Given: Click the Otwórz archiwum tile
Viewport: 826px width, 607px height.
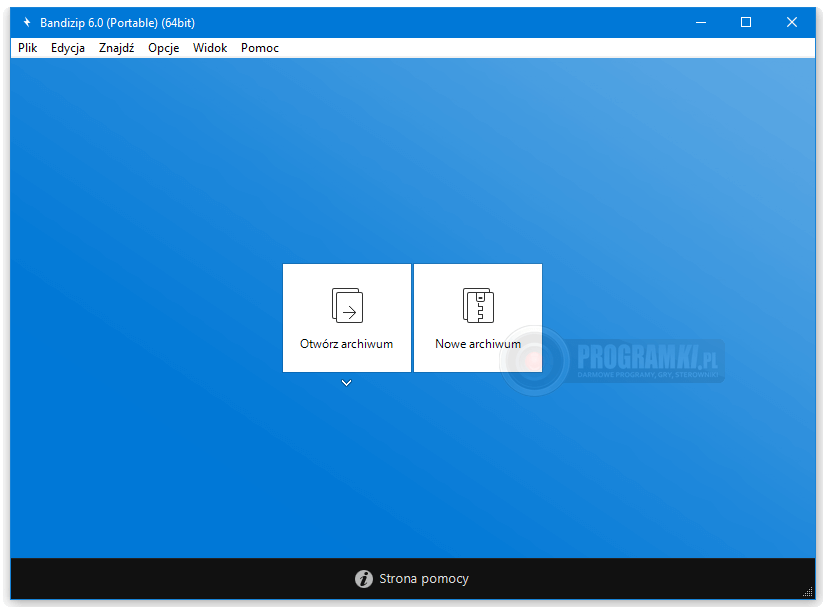Looking at the screenshot, I should point(347,318).
